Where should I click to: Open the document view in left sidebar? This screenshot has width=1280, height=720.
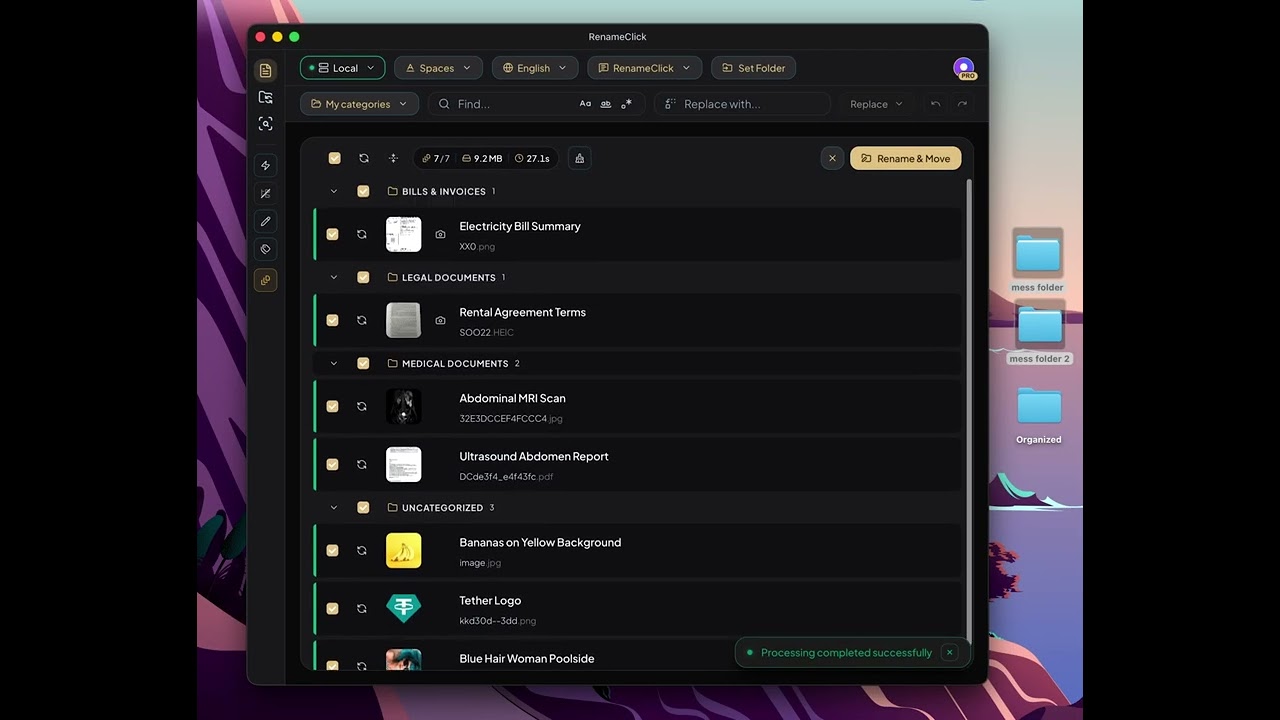click(x=265, y=70)
